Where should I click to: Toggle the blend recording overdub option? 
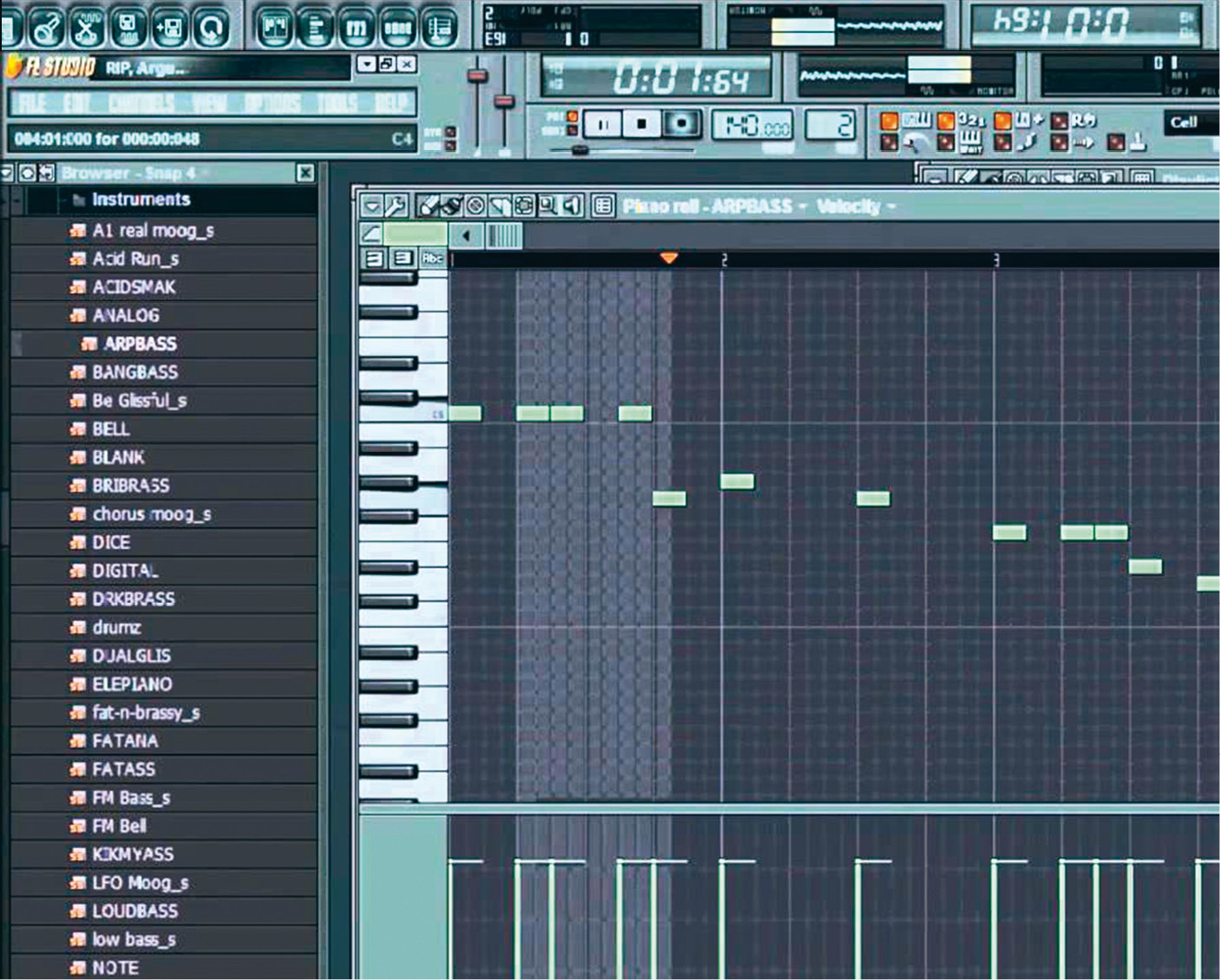(1003, 121)
